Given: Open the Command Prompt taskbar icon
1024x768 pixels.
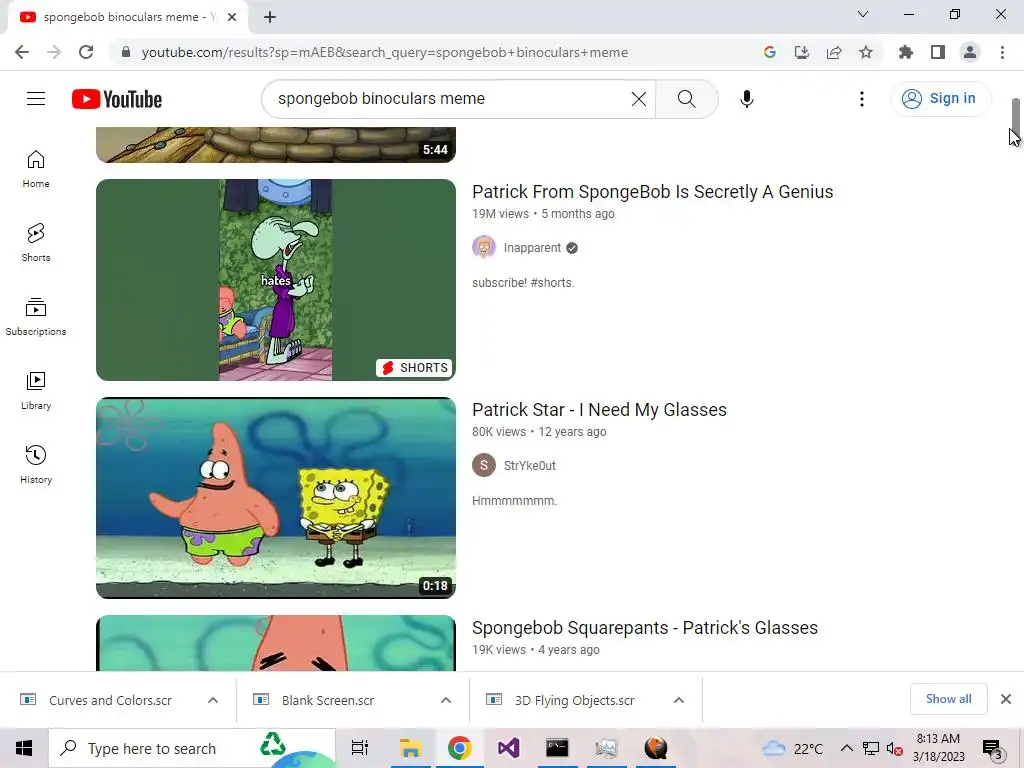Looking at the screenshot, I should coord(557,748).
